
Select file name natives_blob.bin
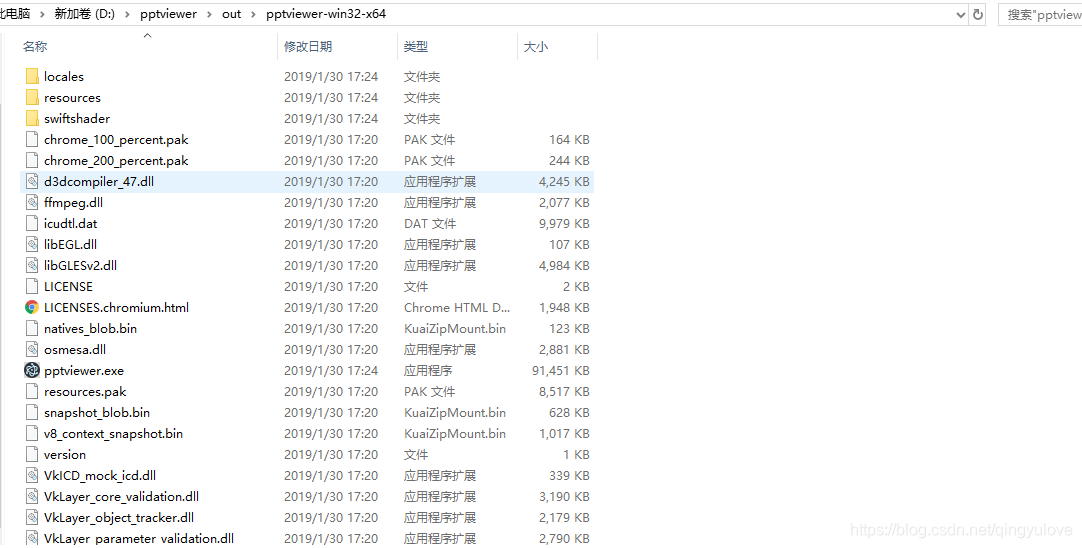pyautogui.click(x=90, y=329)
